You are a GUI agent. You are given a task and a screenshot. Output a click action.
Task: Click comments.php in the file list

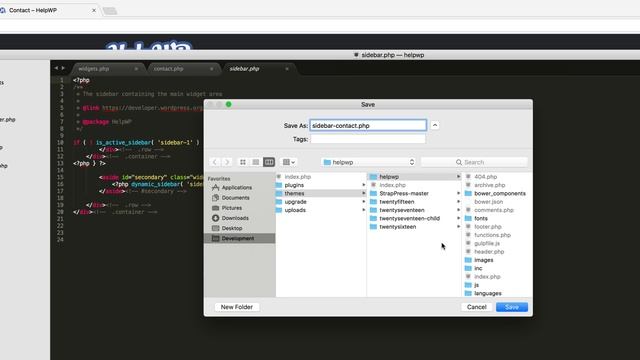click(x=494, y=210)
